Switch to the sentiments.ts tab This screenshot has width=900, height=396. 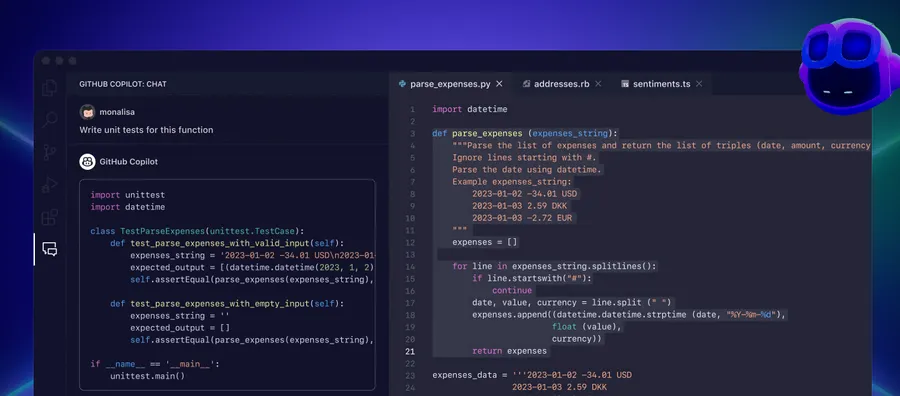pyautogui.click(x=661, y=84)
